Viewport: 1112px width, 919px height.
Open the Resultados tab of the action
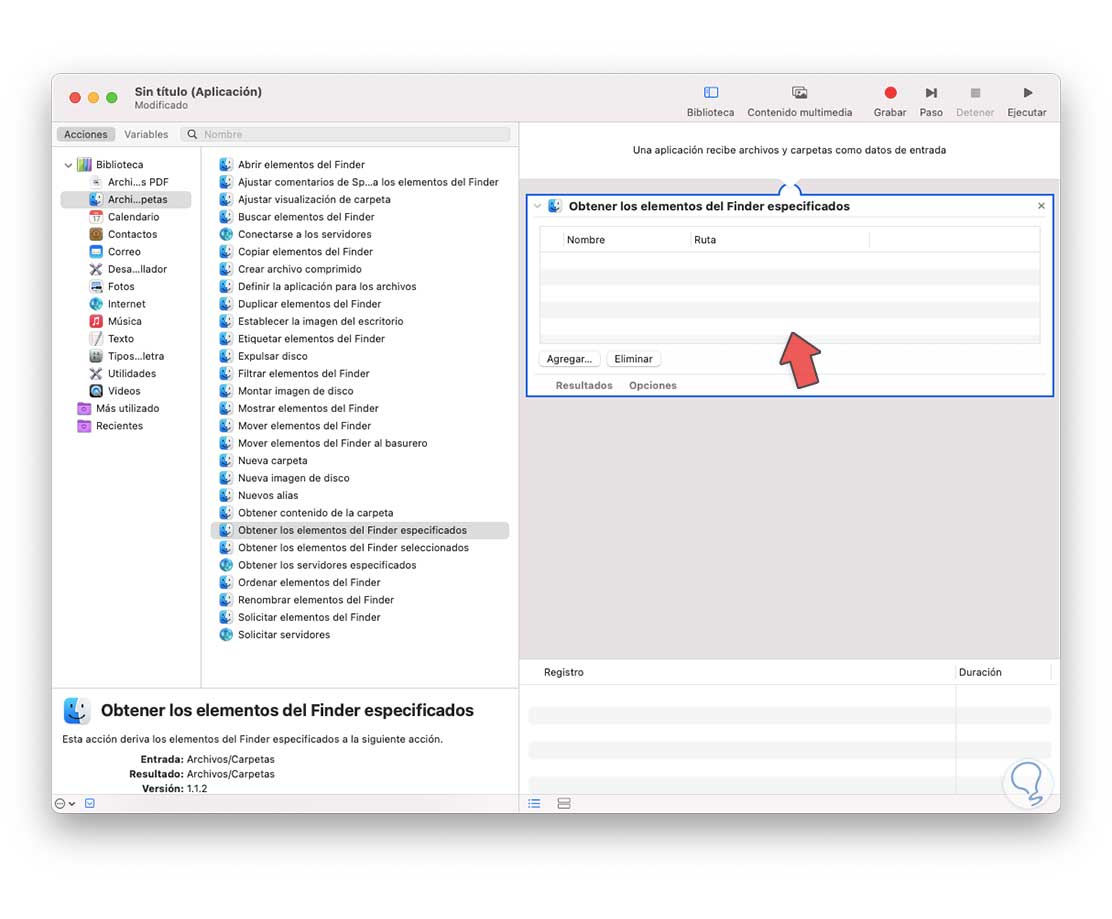click(x=584, y=386)
